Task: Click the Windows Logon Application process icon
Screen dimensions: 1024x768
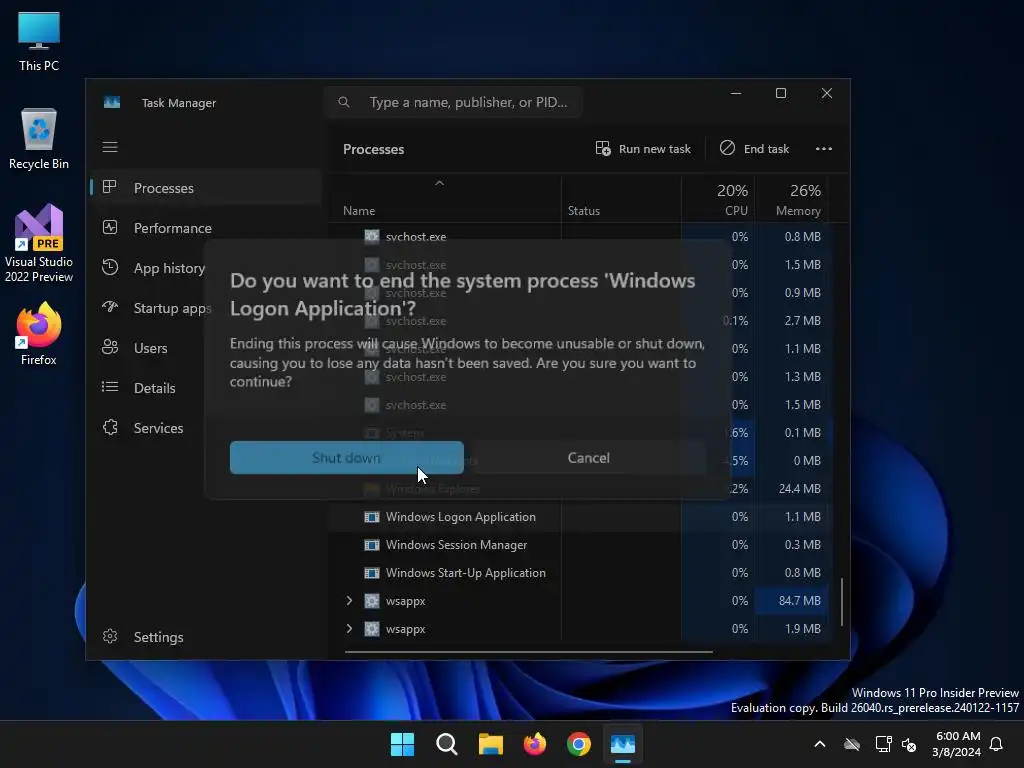Action: pyautogui.click(x=372, y=517)
